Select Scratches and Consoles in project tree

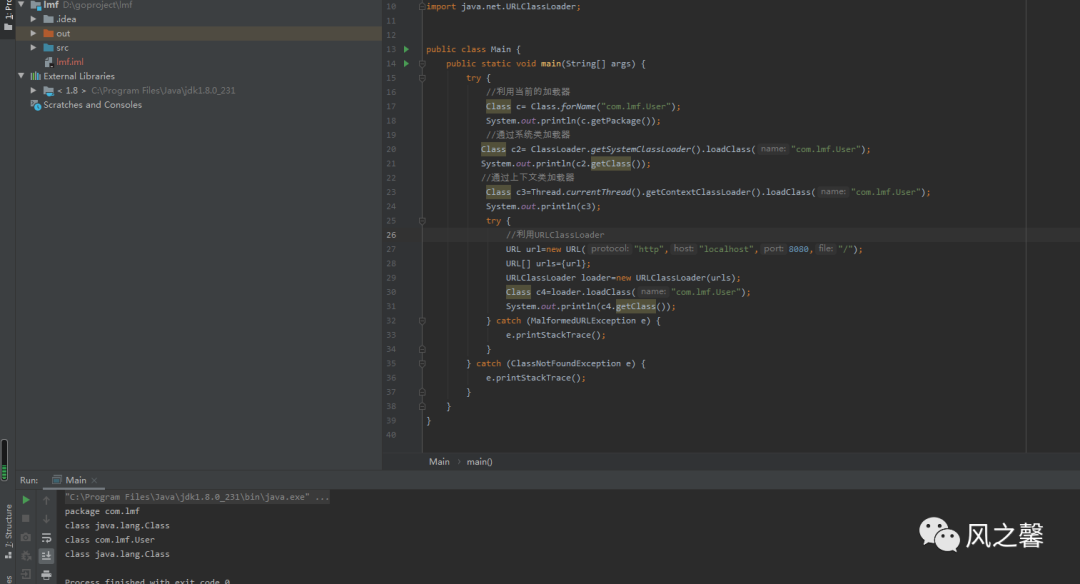(92, 105)
